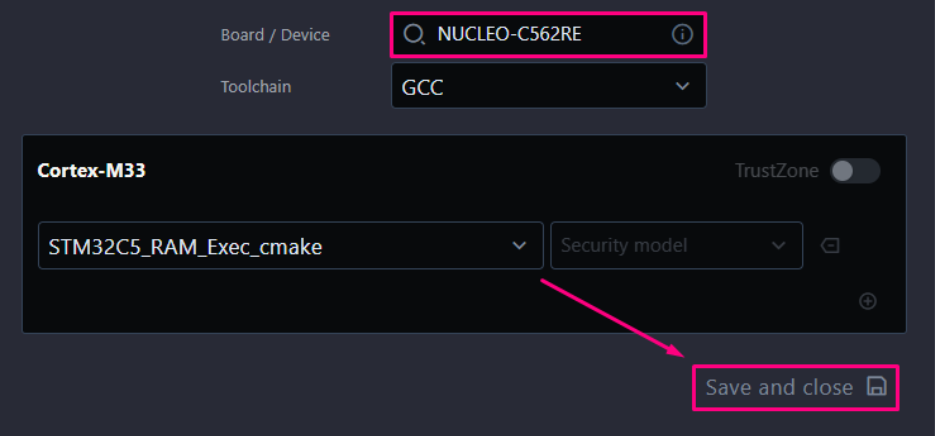Screen dimensions: 936x436
Task: Click the Save and close button
Action: click(x=796, y=387)
